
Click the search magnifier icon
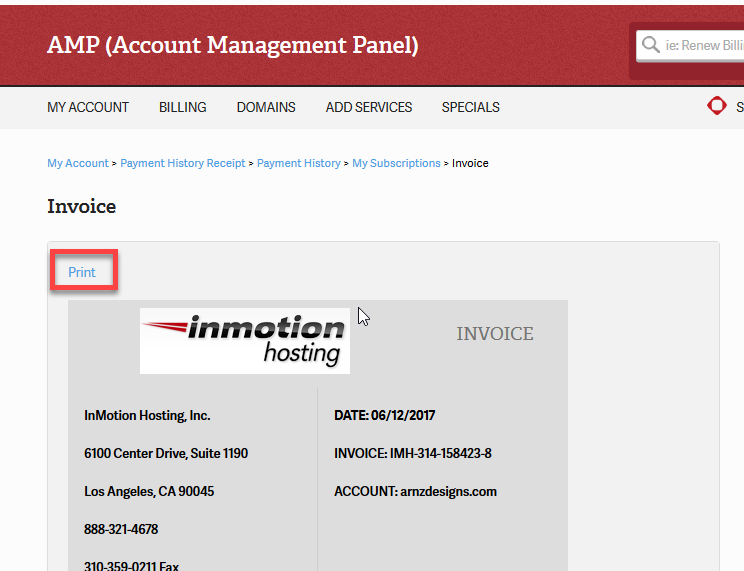(651, 45)
